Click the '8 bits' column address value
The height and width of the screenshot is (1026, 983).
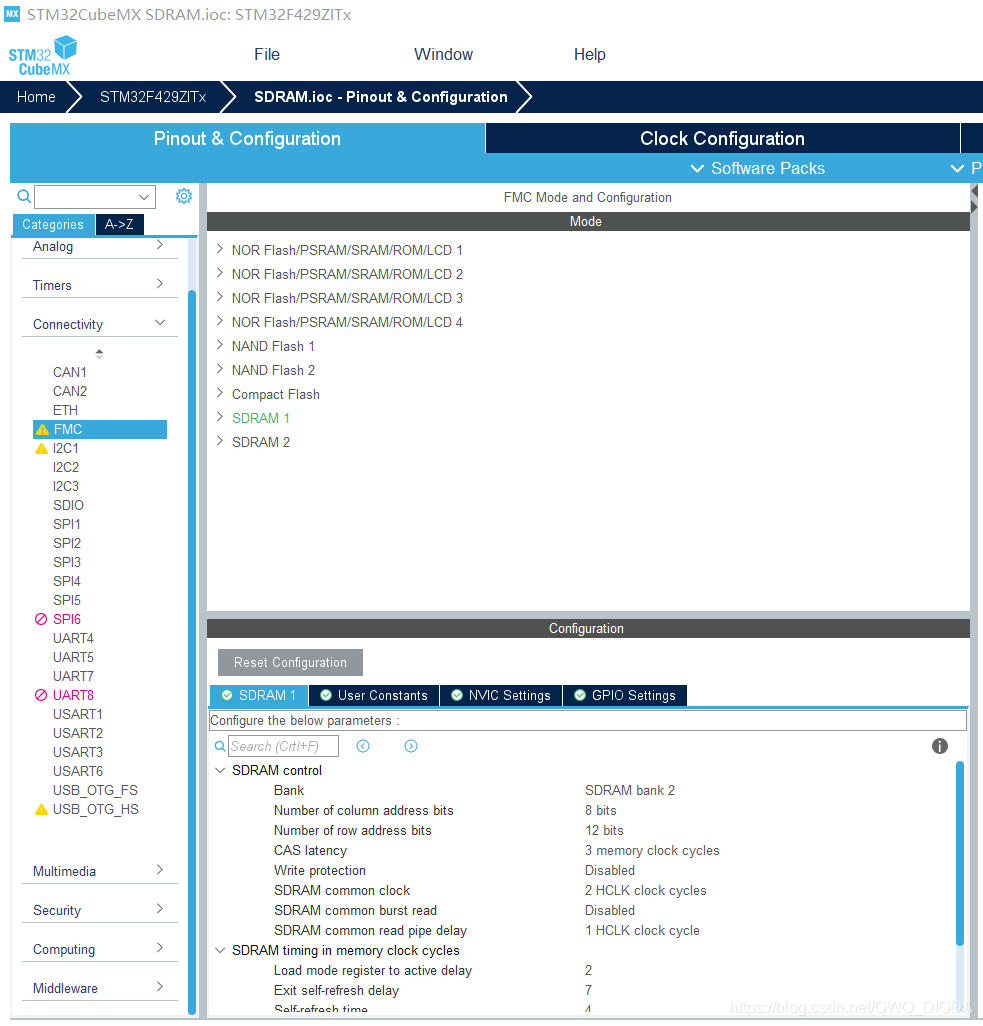pyautogui.click(x=601, y=811)
